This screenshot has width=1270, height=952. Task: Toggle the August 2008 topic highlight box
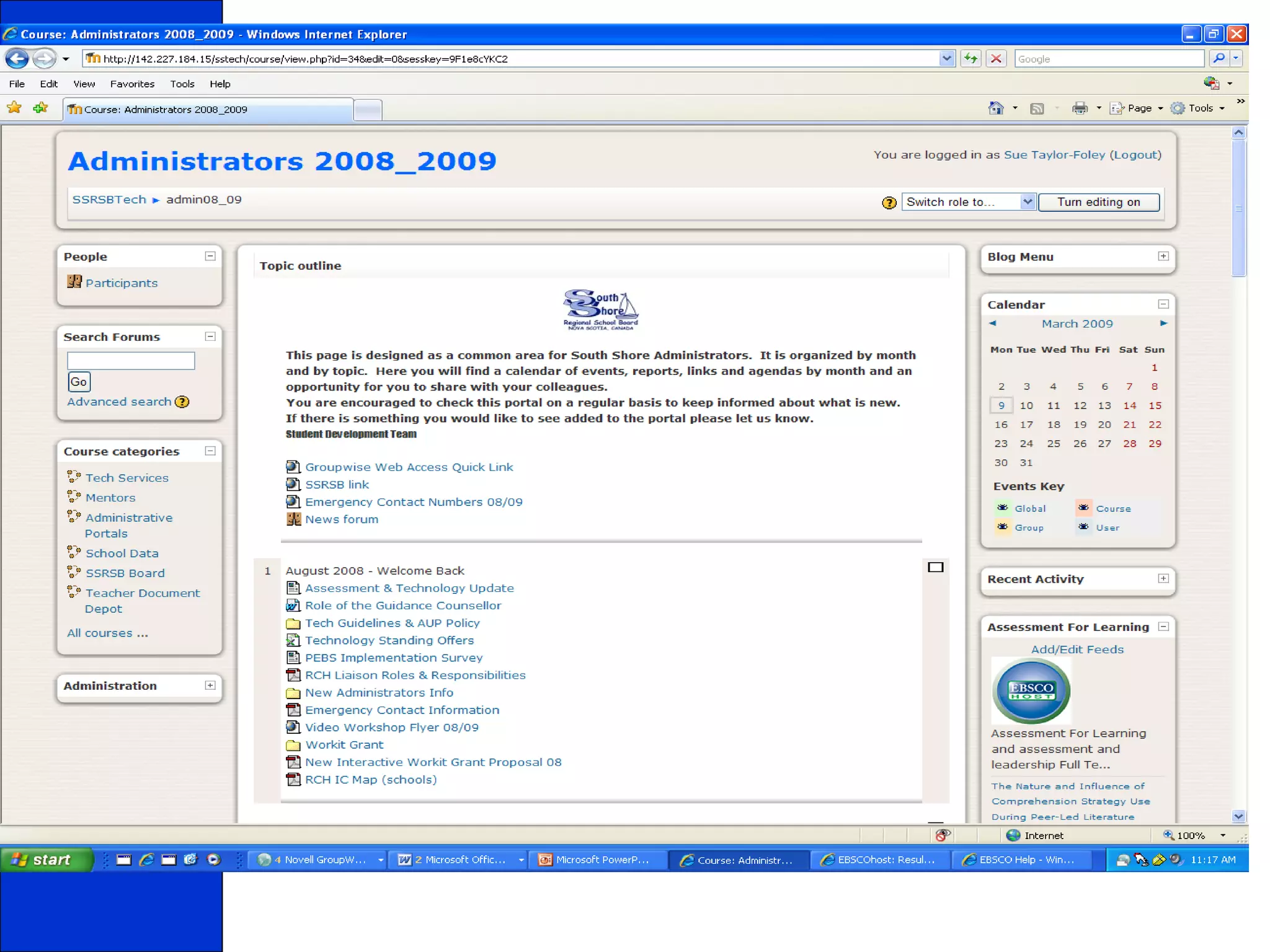point(935,567)
